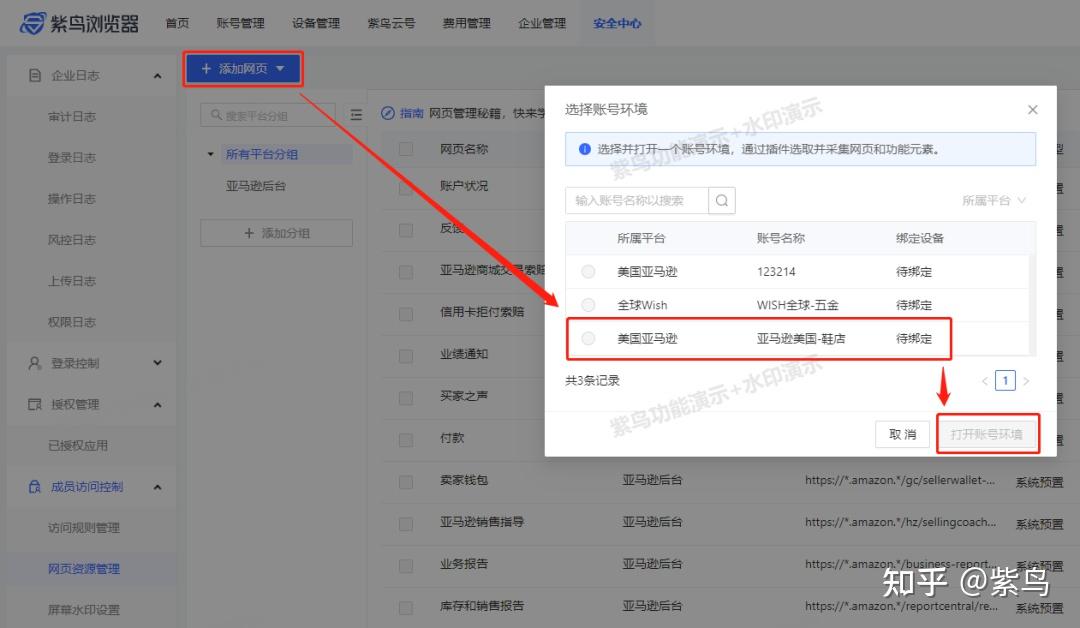Go to next page arrow in dialog
This screenshot has width=1080, height=628.
pyautogui.click(x=1026, y=381)
